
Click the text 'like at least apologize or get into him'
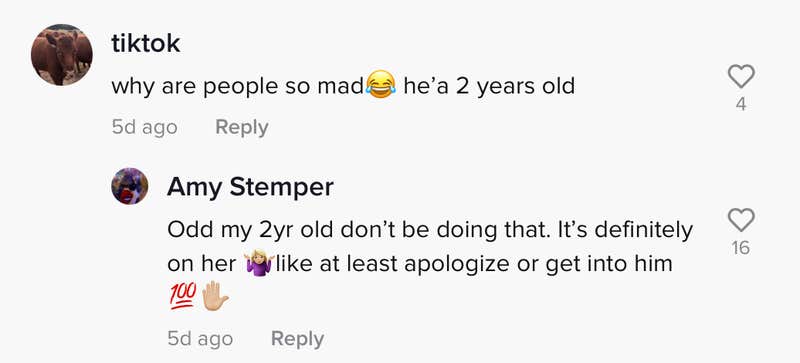pos(474,265)
